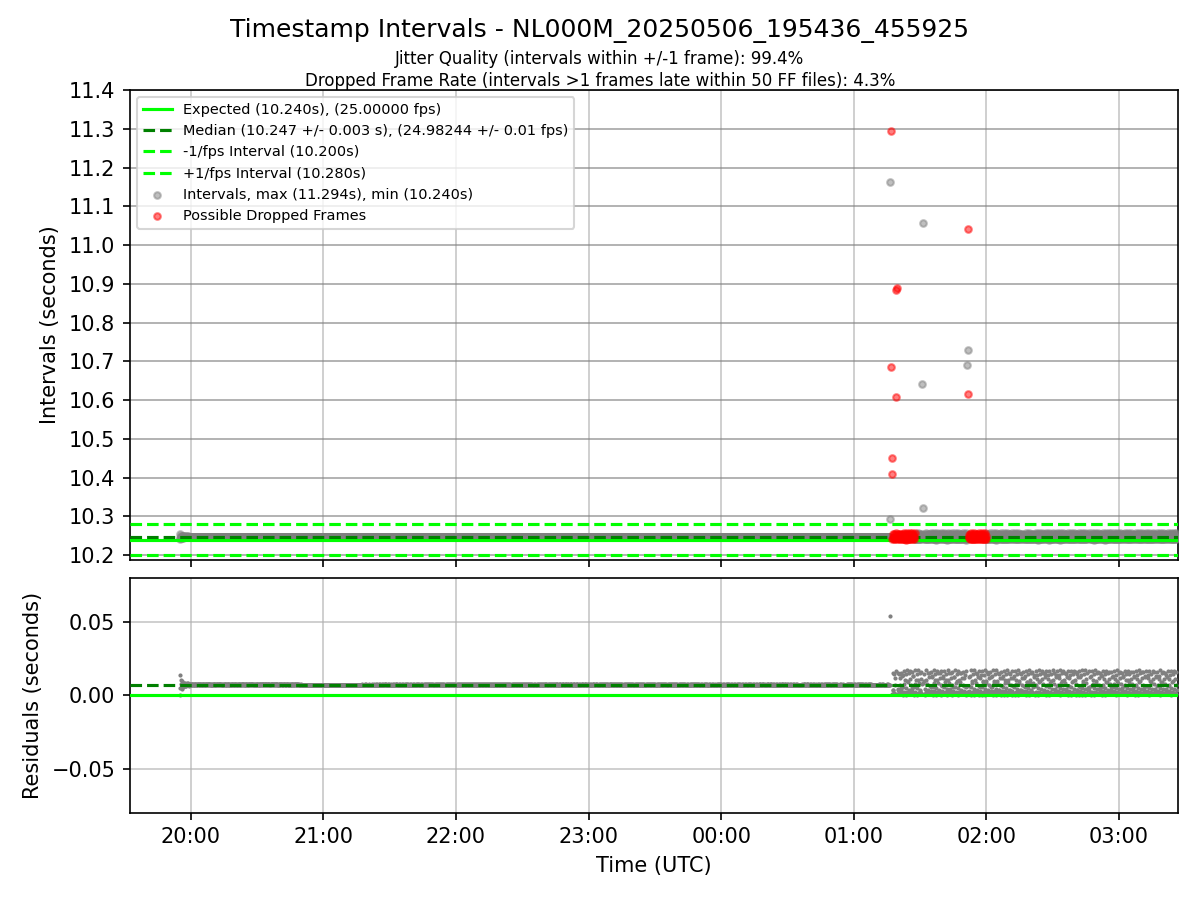The width and height of the screenshot is (1200, 900).
Task: Click the red point near 11.04 seconds
Action: 968,229
